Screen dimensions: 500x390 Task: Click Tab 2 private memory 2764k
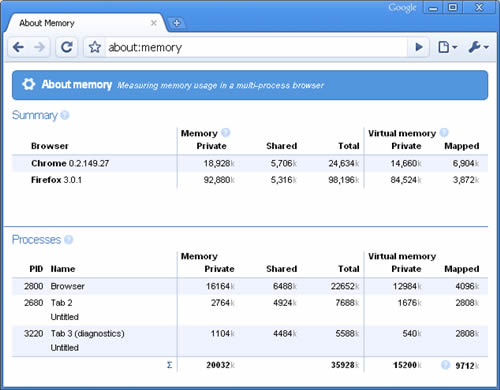[x=223, y=303]
